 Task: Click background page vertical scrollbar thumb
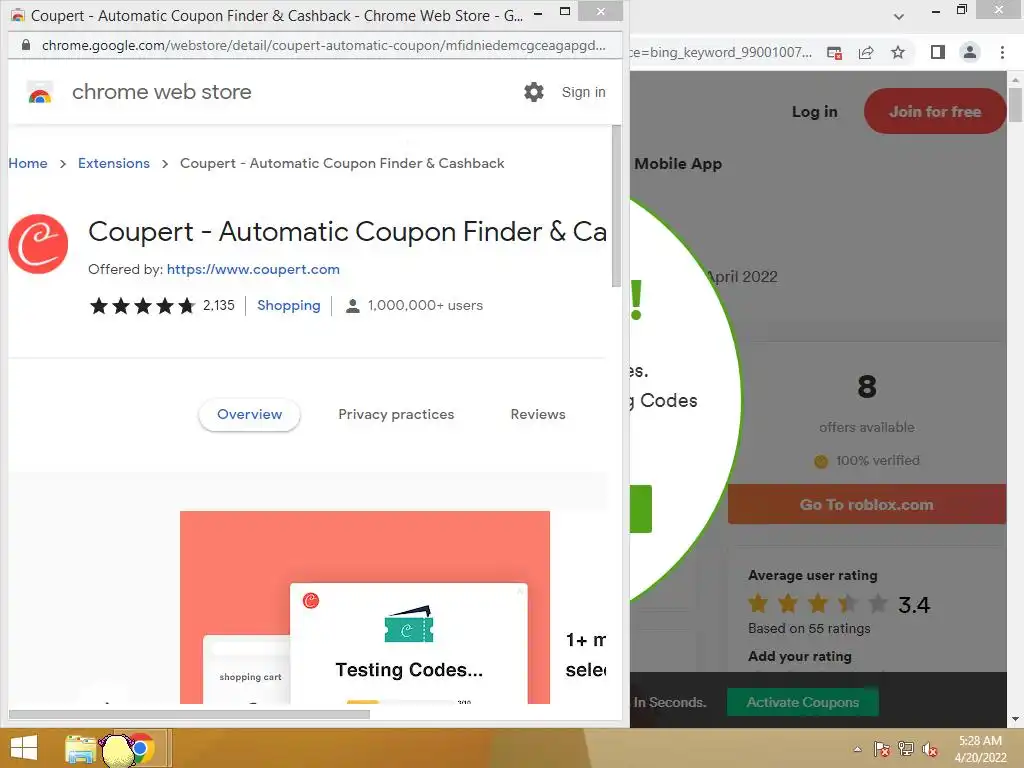click(x=1015, y=104)
